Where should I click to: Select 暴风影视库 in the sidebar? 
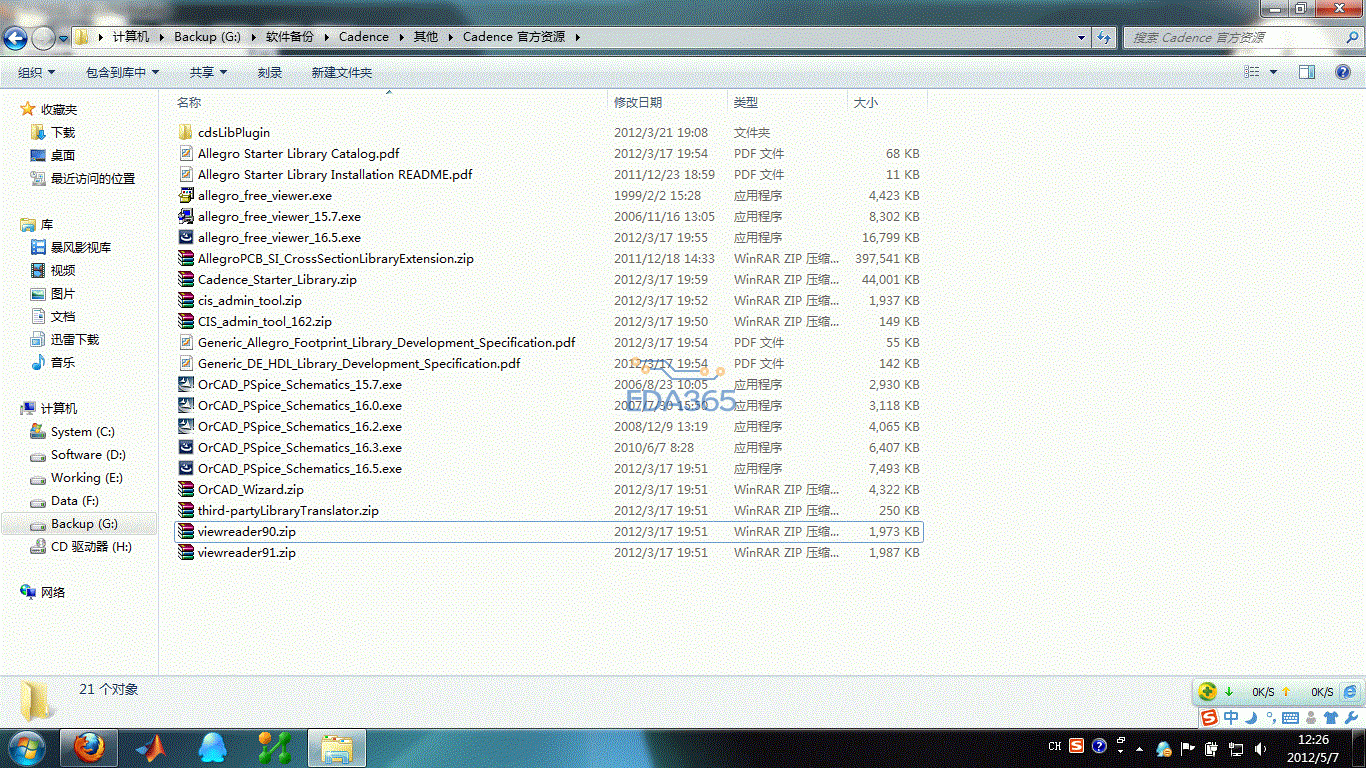click(81, 247)
